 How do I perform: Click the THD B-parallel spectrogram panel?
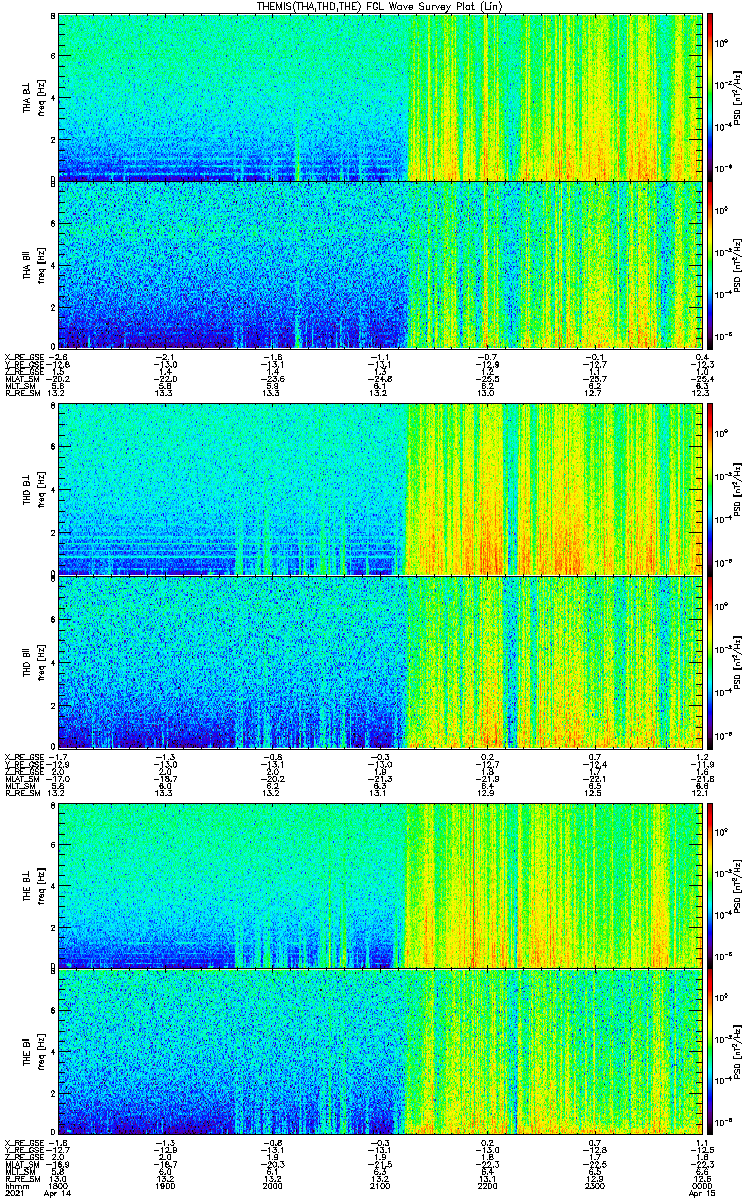[379, 662]
